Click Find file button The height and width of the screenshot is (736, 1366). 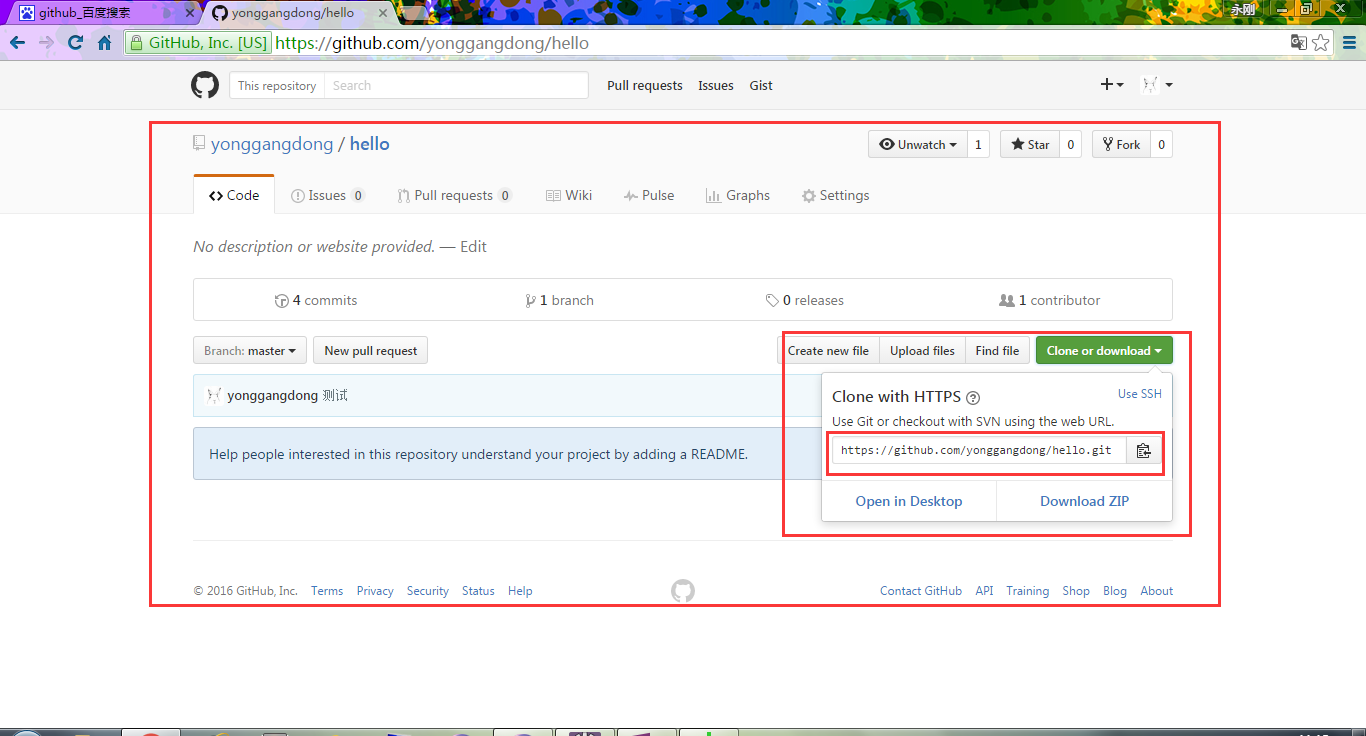pyautogui.click(x=997, y=351)
